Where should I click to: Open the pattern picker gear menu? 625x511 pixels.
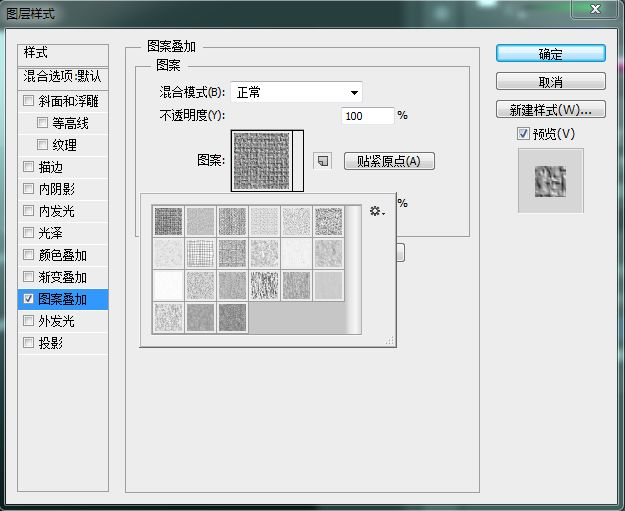click(x=376, y=211)
